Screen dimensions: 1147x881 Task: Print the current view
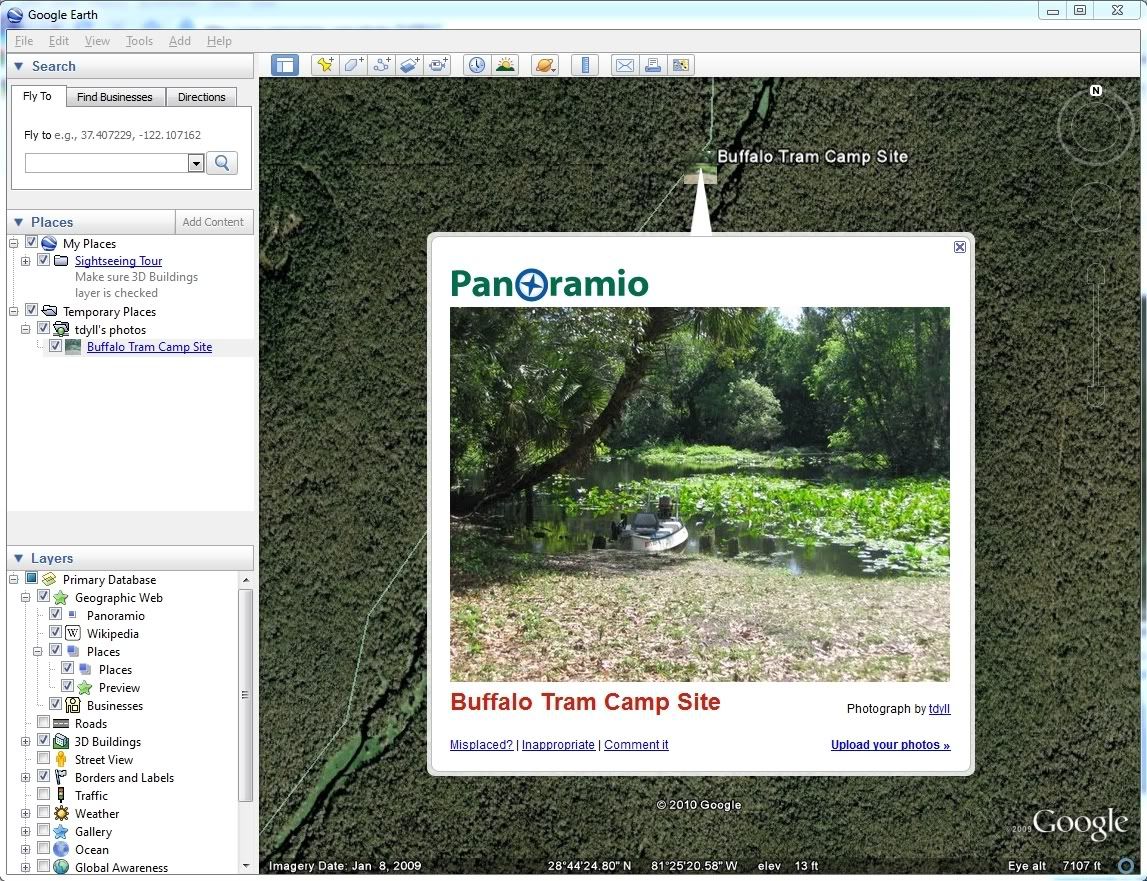653,65
